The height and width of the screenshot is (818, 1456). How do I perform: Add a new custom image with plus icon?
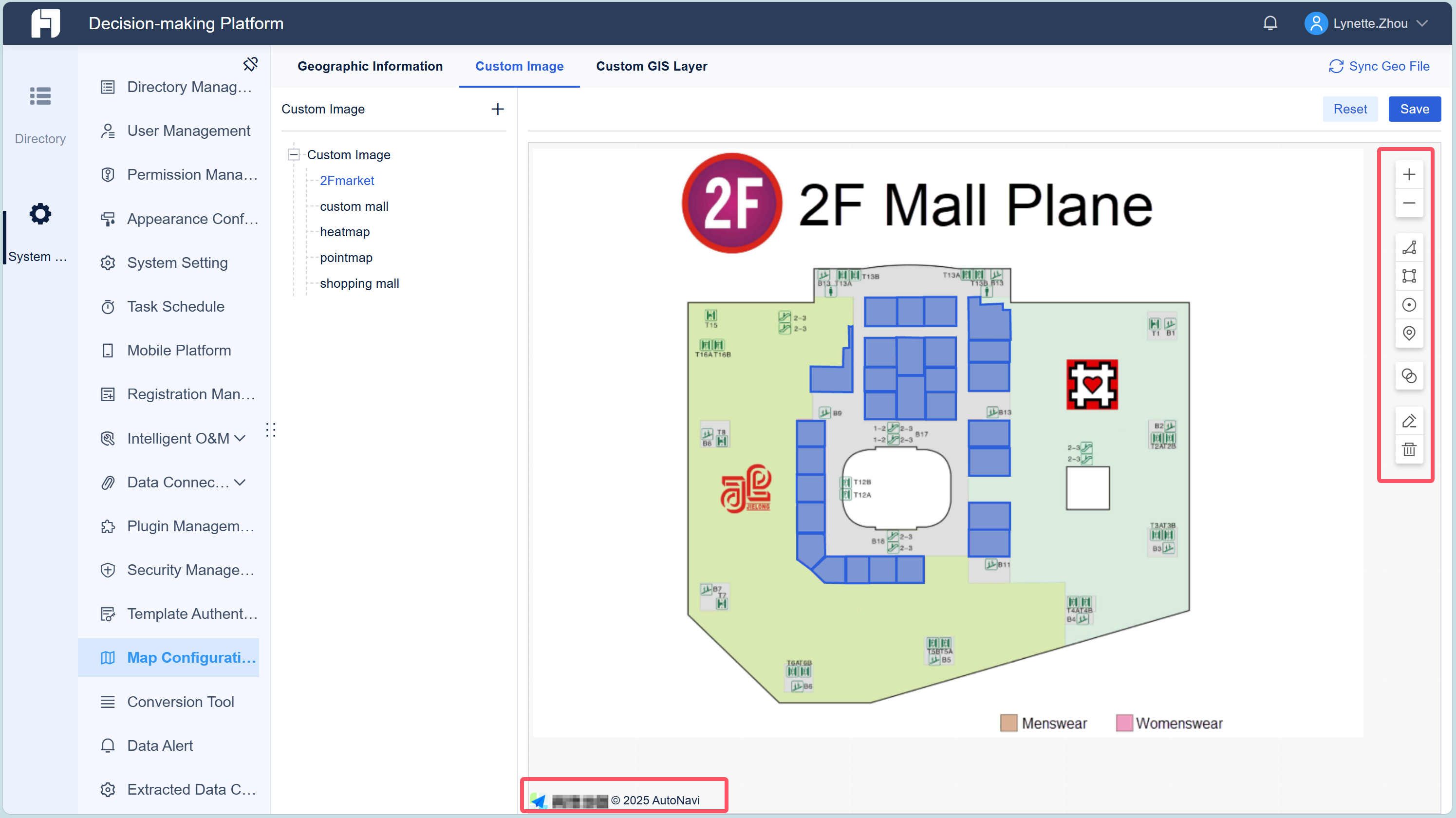[x=497, y=109]
